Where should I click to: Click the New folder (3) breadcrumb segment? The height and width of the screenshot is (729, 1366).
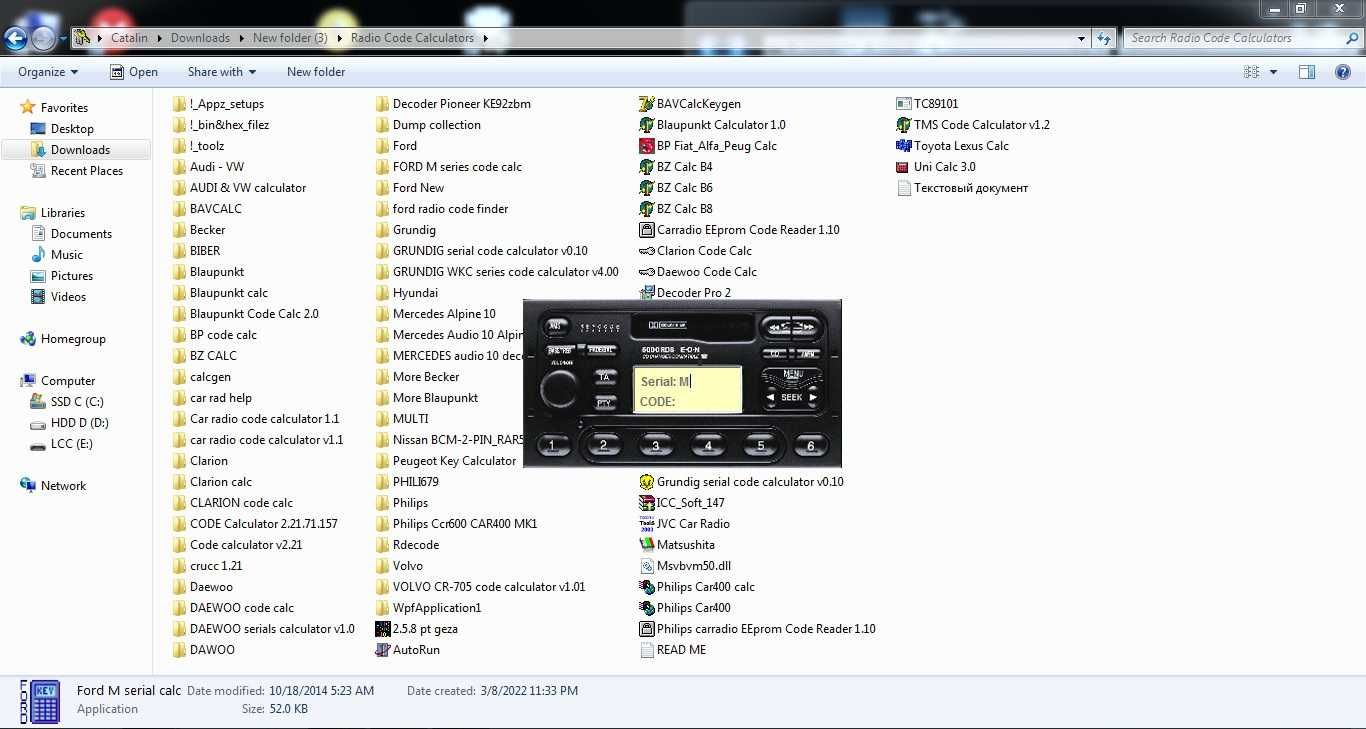pyautogui.click(x=290, y=38)
